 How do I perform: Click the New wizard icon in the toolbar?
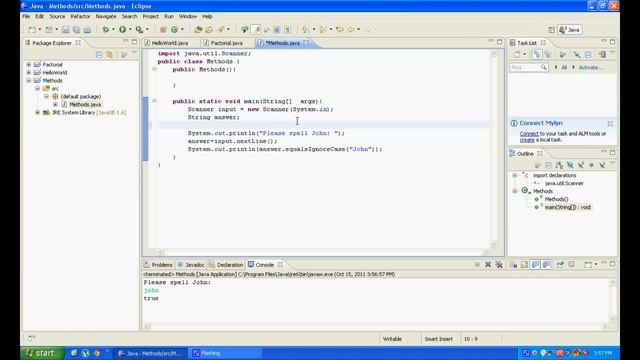click(32, 29)
